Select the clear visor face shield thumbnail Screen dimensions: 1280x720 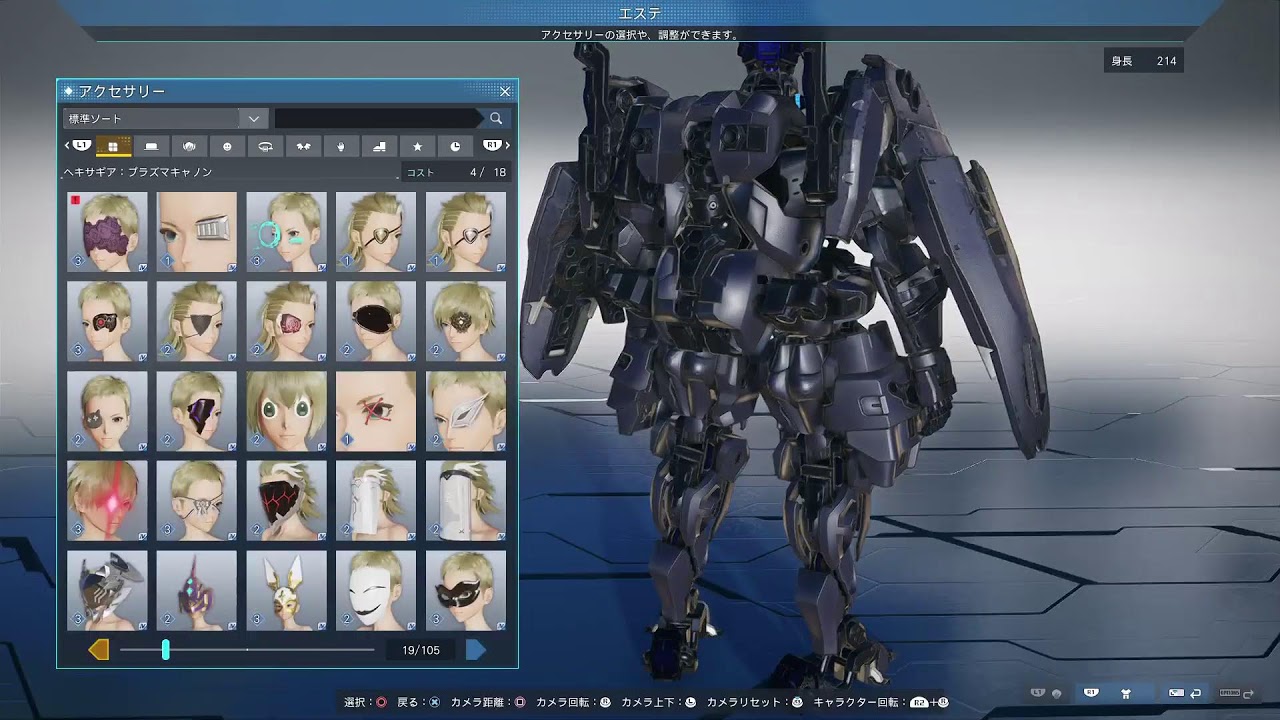pyautogui.click(x=466, y=500)
